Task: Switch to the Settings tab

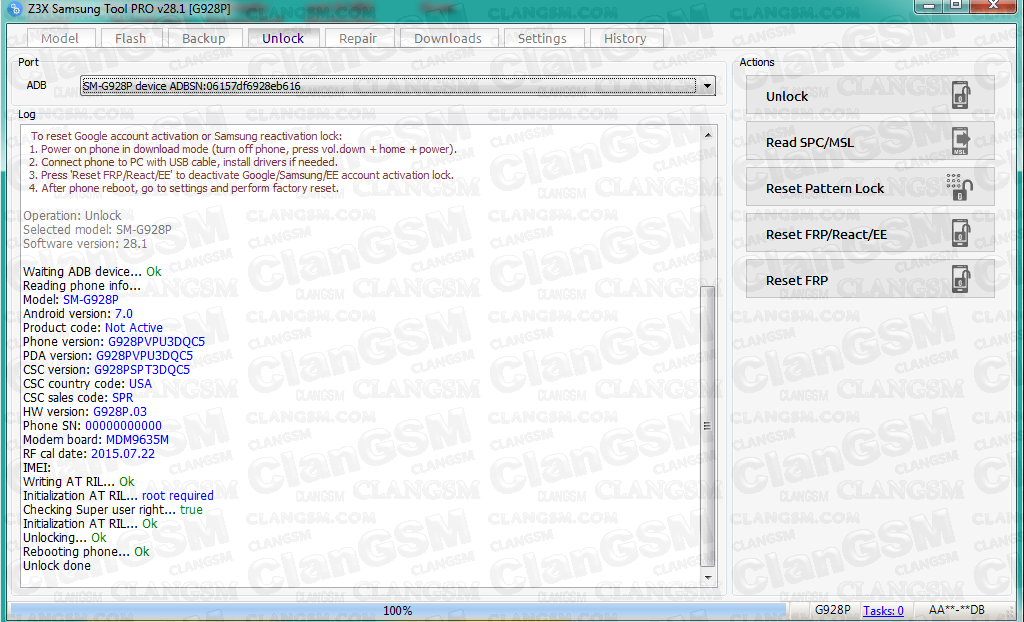Action: 542,39
